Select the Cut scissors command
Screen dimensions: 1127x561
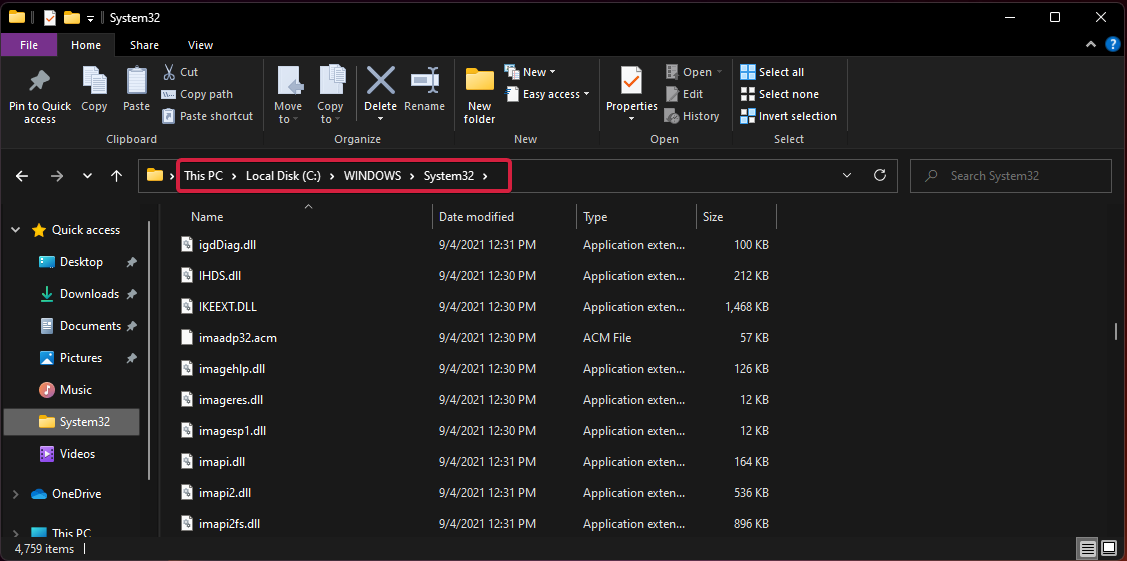pyautogui.click(x=180, y=72)
